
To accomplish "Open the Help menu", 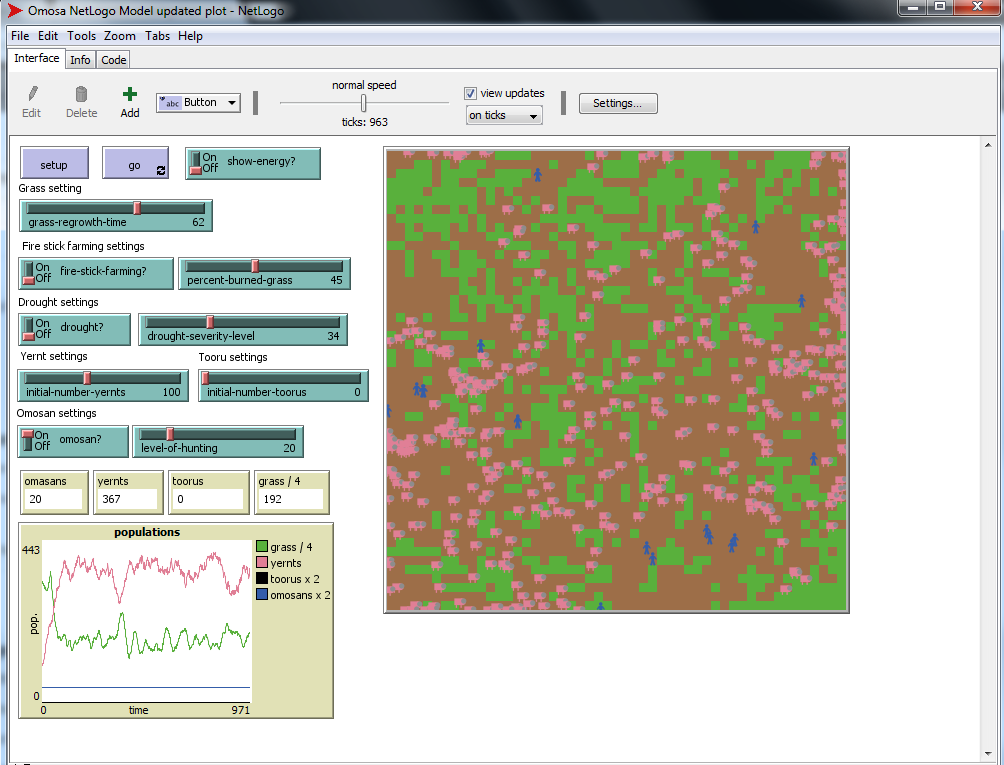I will pyautogui.click(x=190, y=36).
